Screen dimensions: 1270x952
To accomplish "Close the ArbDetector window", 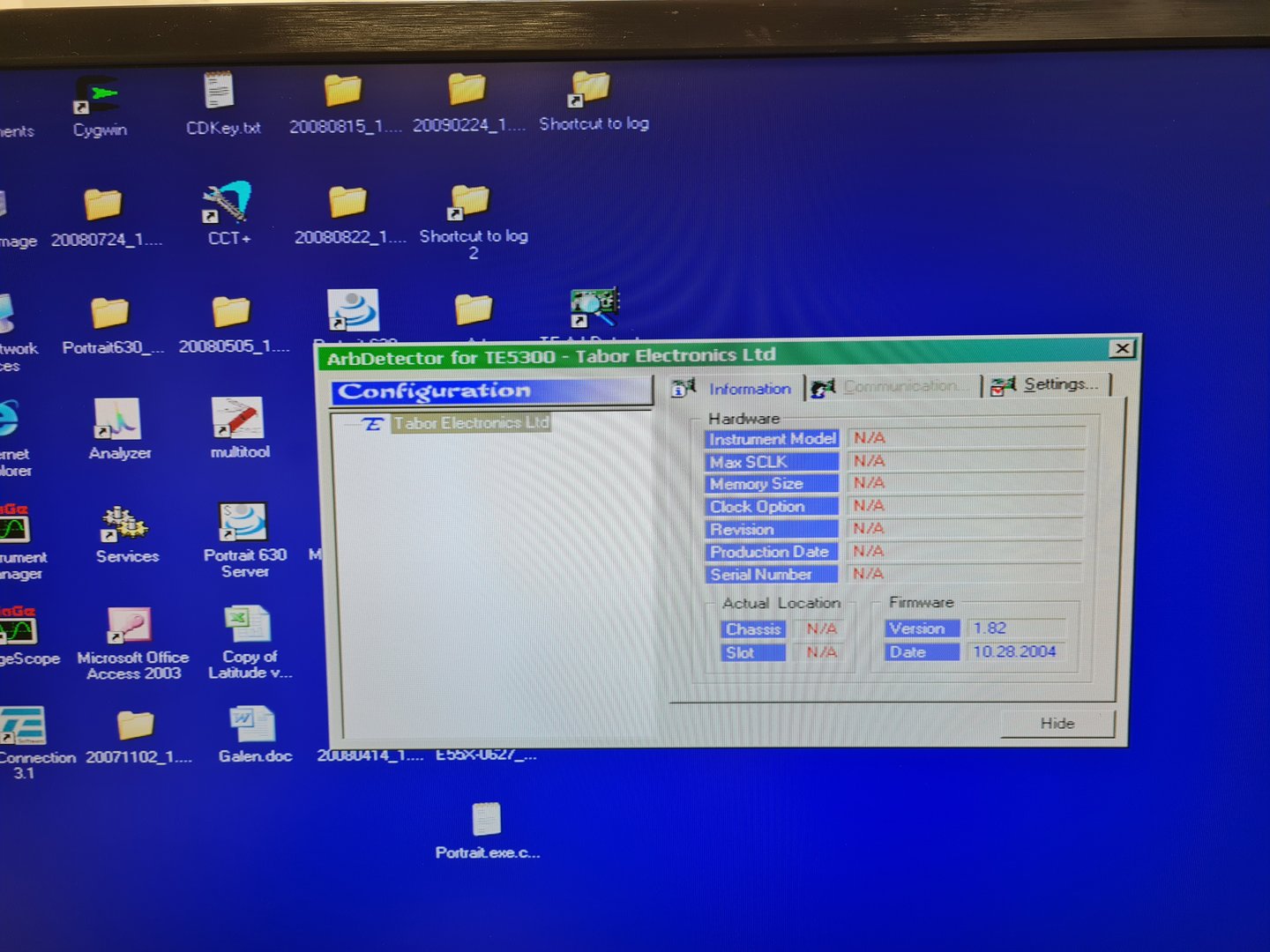I will pyautogui.click(x=1122, y=348).
